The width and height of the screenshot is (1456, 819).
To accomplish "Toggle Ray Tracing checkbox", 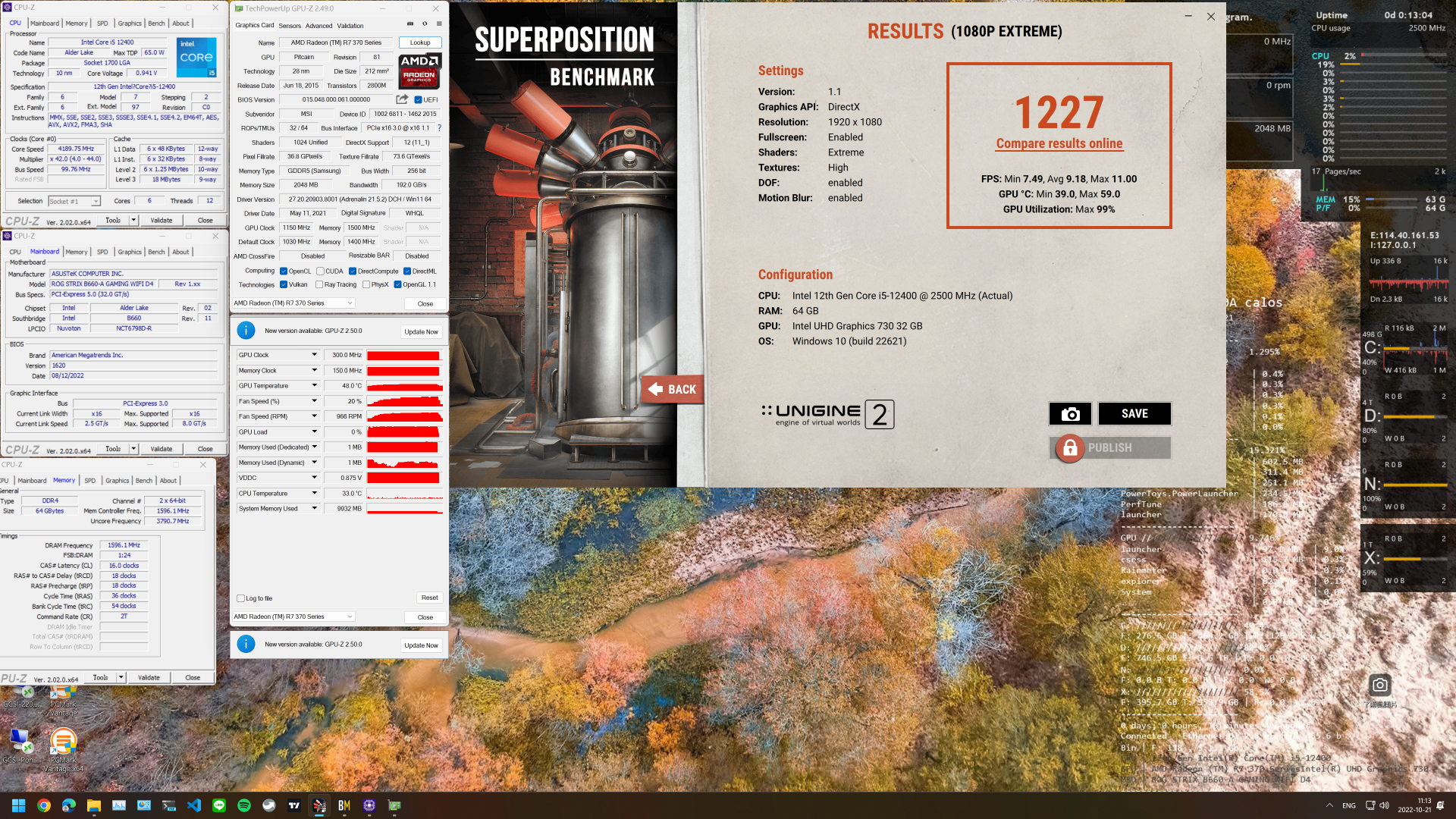I will tap(319, 285).
